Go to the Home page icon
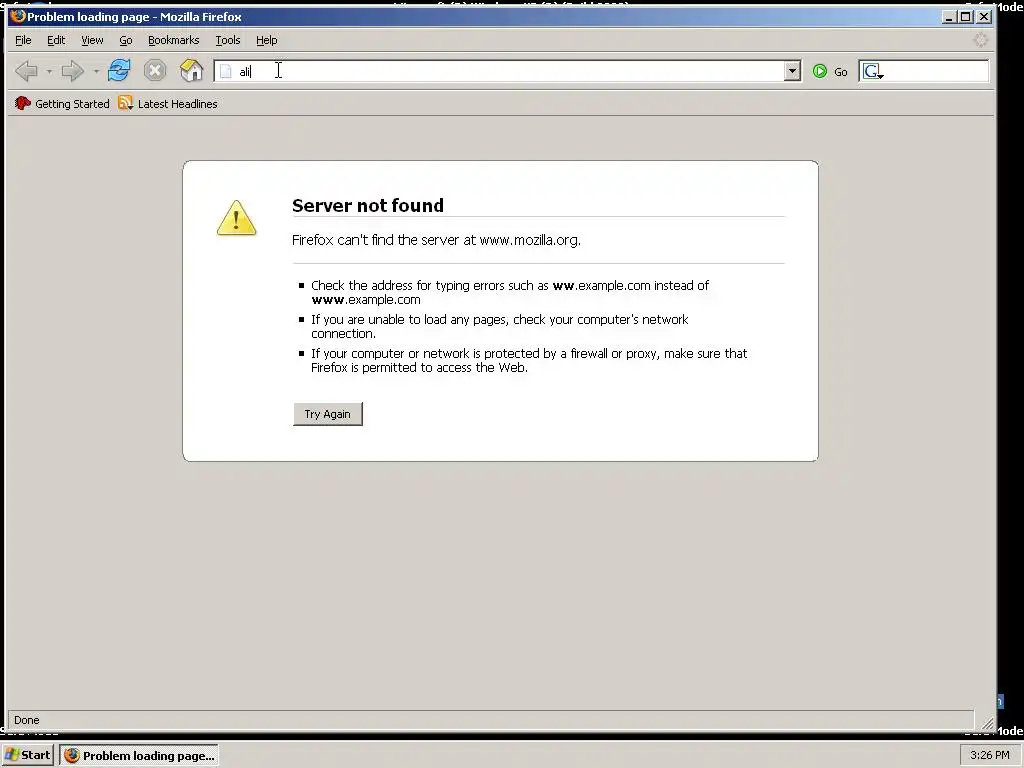 [x=191, y=70]
